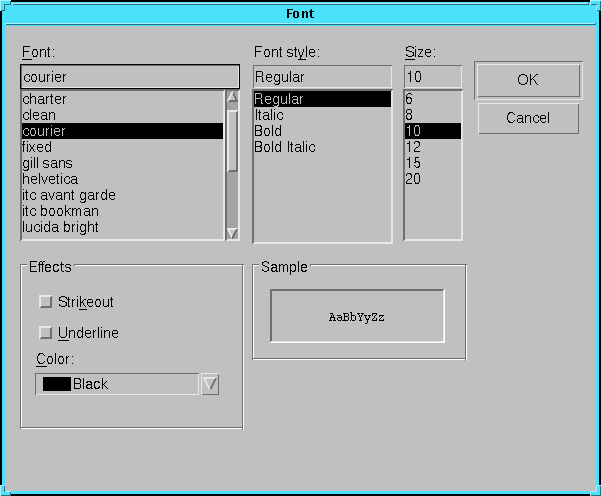The height and width of the screenshot is (496, 601).
Task: Enable the Strikeout effect checkbox
Action: coord(45,302)
